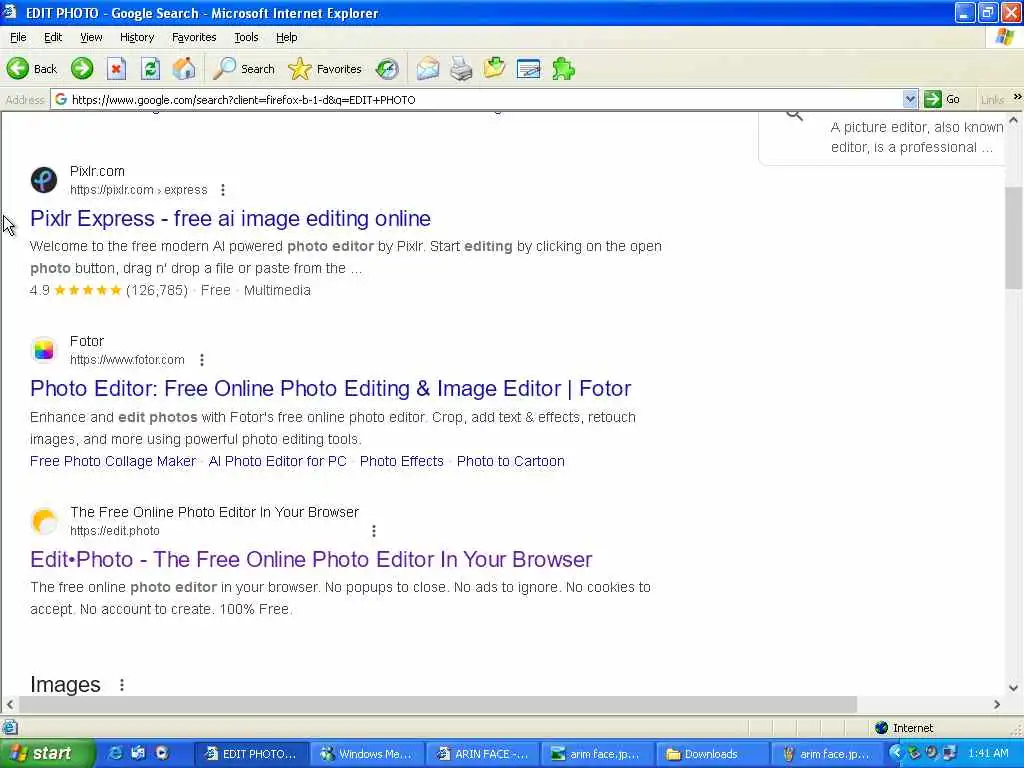Click the Mail envelope toolbar icon
The image size is (1024, 768).
coord(428,69)
